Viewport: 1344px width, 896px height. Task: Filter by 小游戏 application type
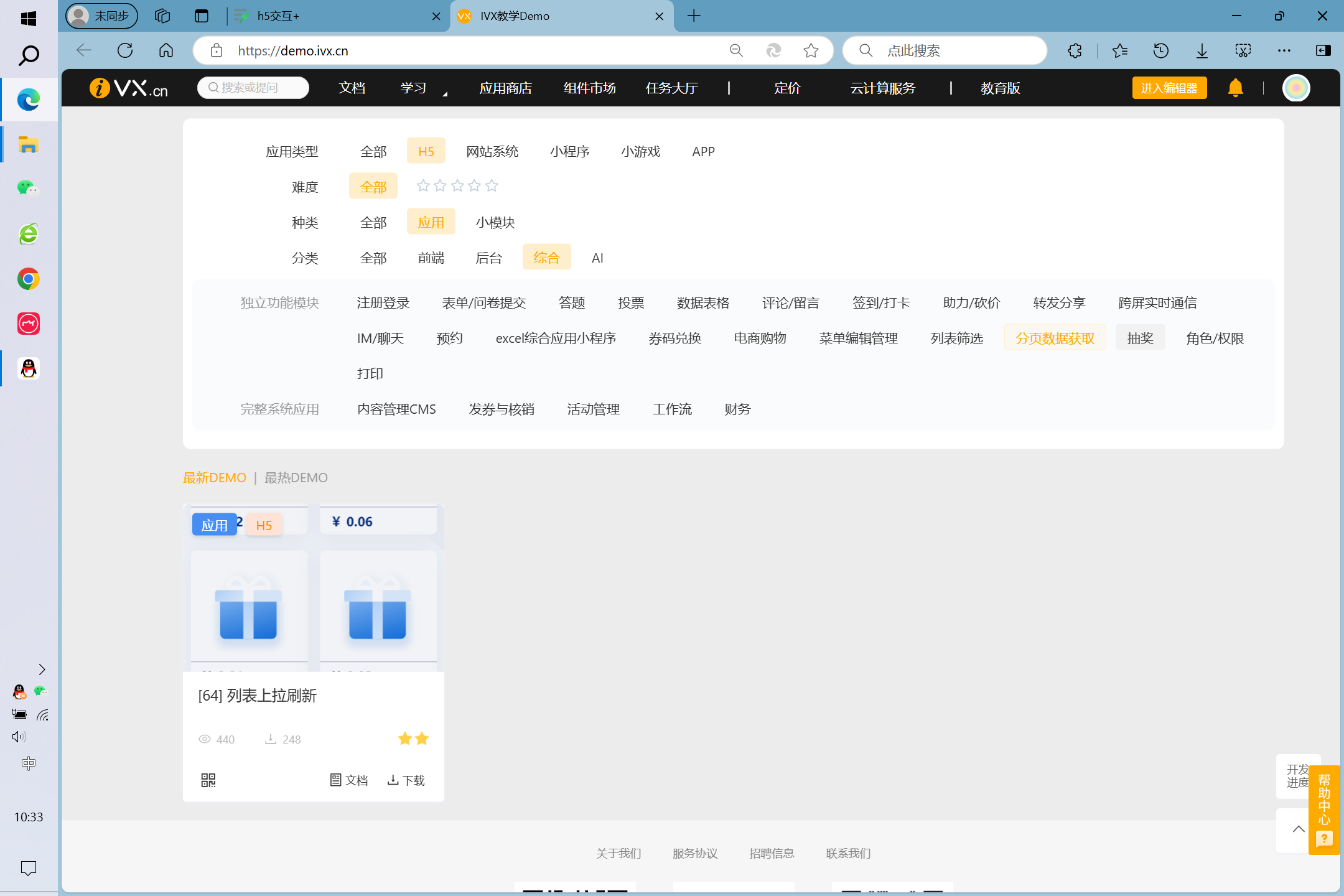point(641,151)
